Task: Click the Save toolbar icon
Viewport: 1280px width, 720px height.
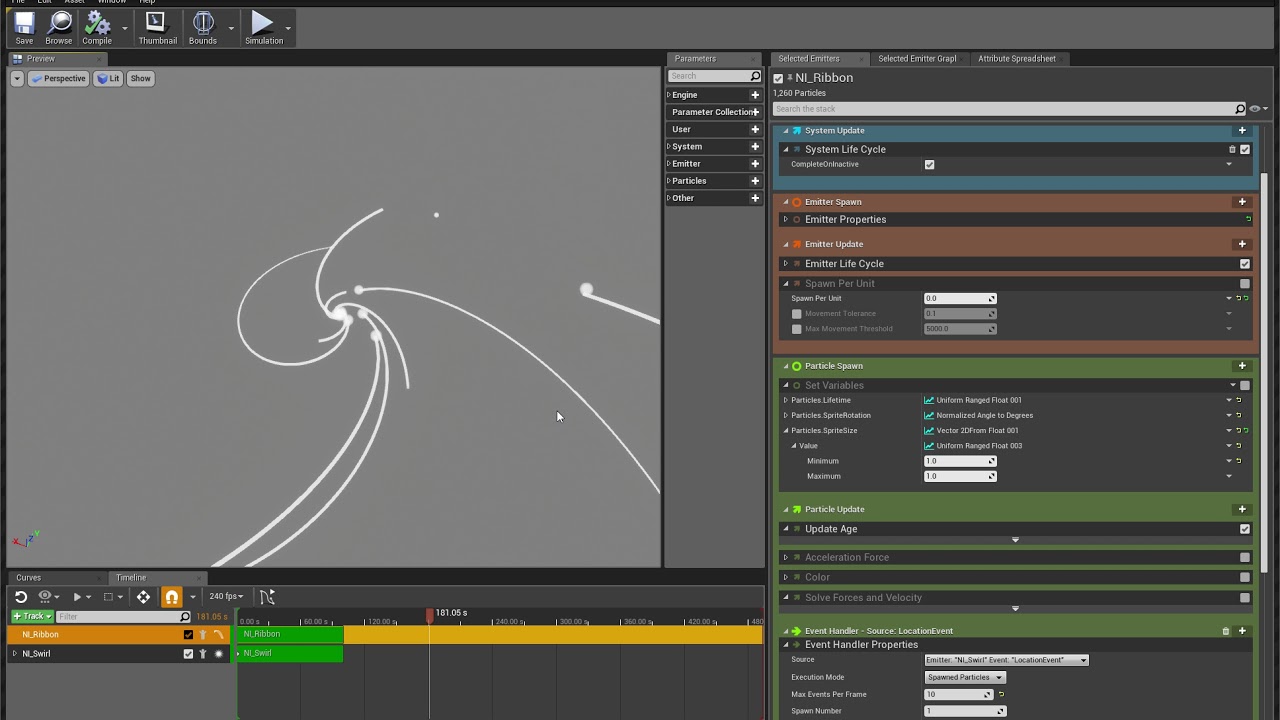Action: pyautogui.click(x=24, y=27)
